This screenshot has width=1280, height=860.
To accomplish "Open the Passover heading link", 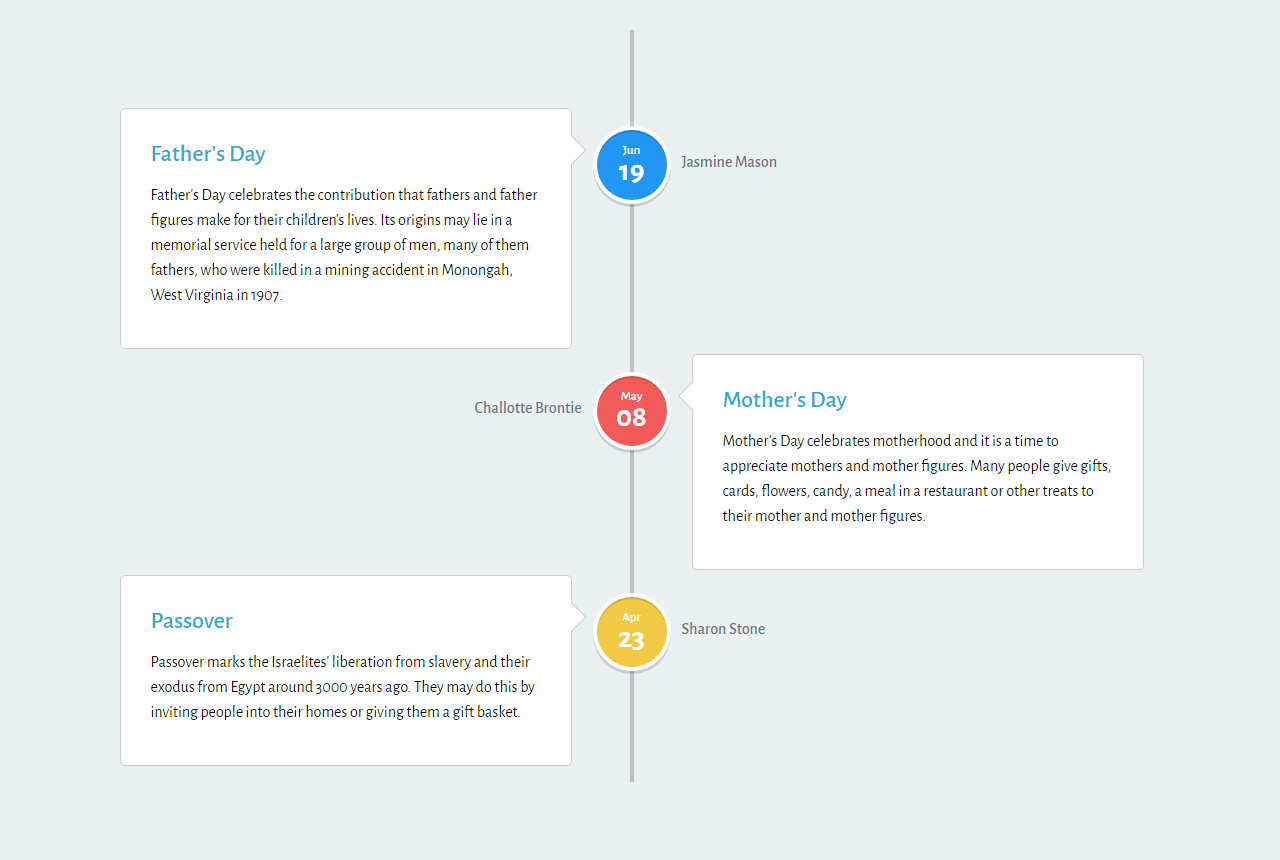I will point(192,621).
